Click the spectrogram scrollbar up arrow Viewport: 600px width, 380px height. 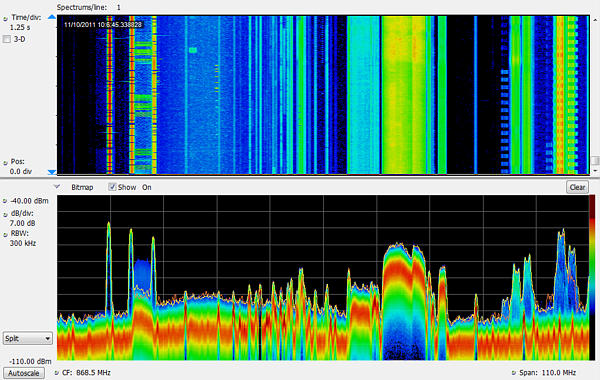point(595,19)
